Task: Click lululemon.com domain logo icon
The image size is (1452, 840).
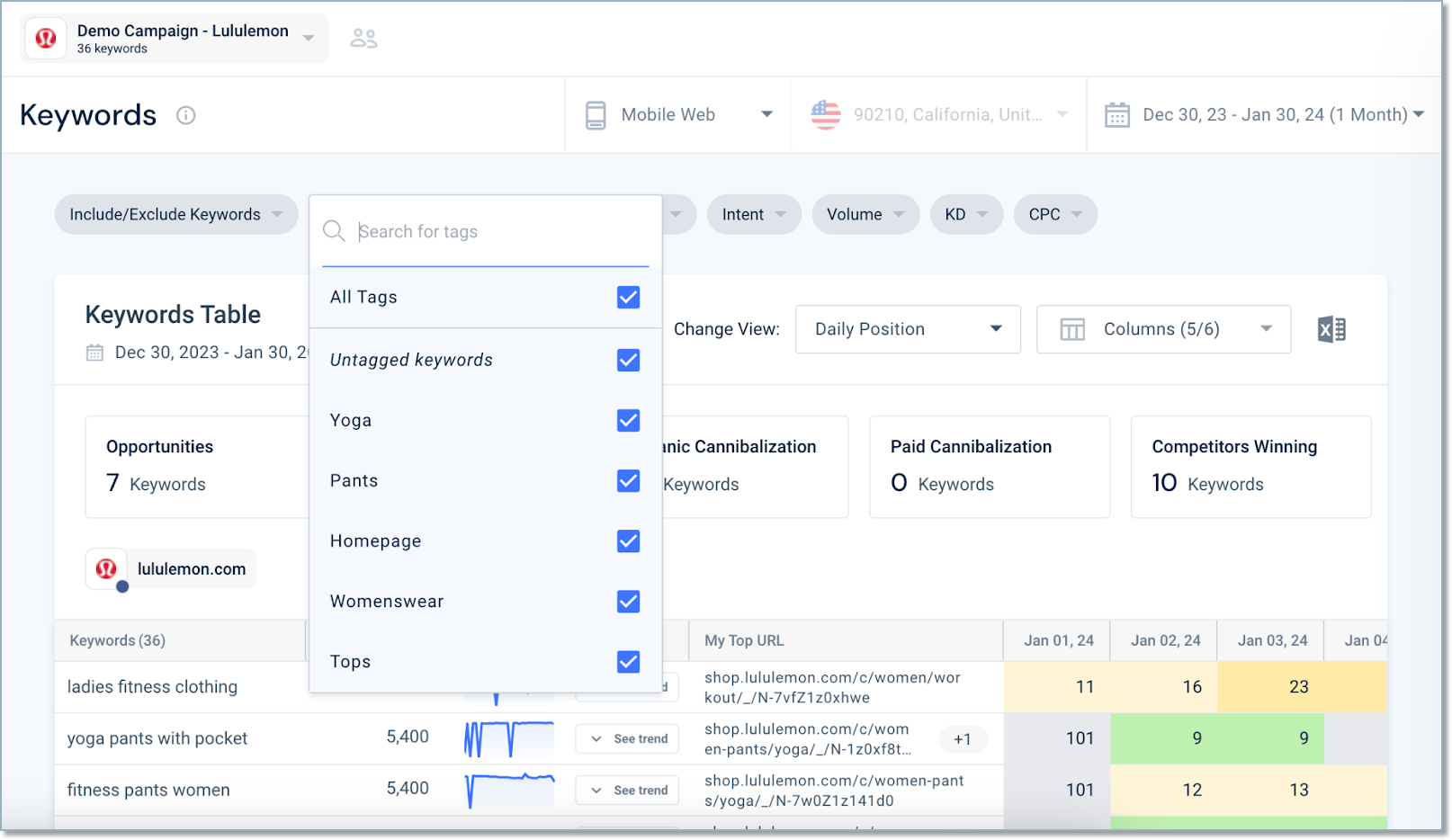Action: (x=106, y=568)
